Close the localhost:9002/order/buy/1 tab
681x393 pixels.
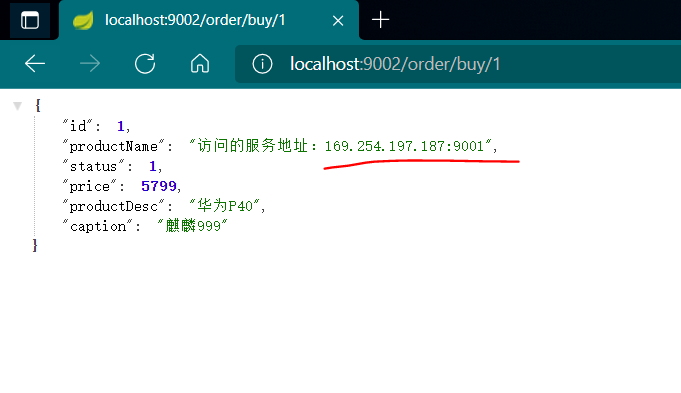click(338, 20)
